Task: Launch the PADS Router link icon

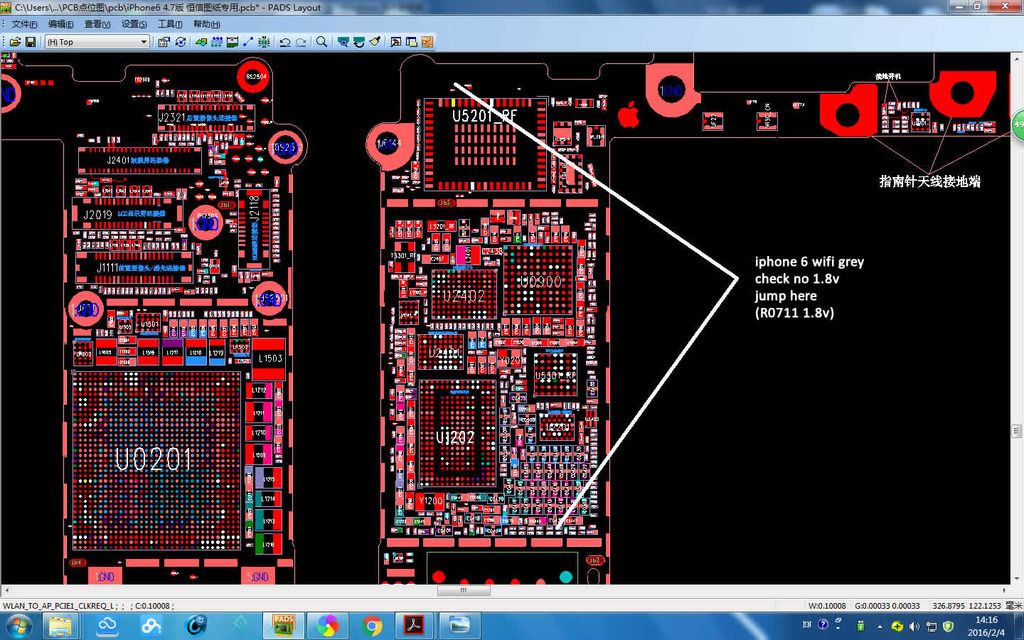Action: click(x=427, y=42)
